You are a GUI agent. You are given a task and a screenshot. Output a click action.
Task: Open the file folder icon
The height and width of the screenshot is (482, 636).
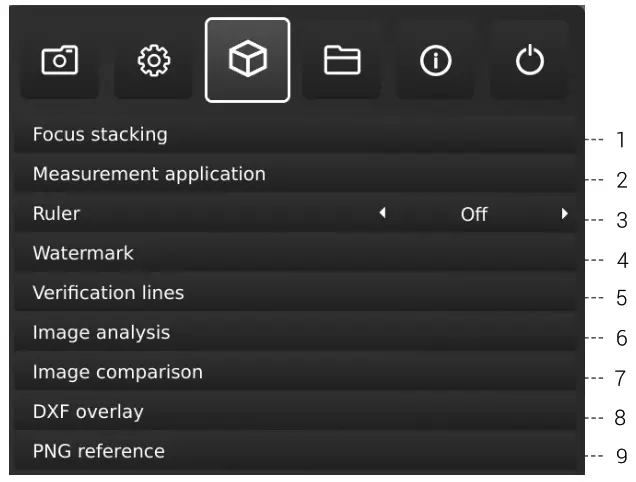[x=341, y=61]
